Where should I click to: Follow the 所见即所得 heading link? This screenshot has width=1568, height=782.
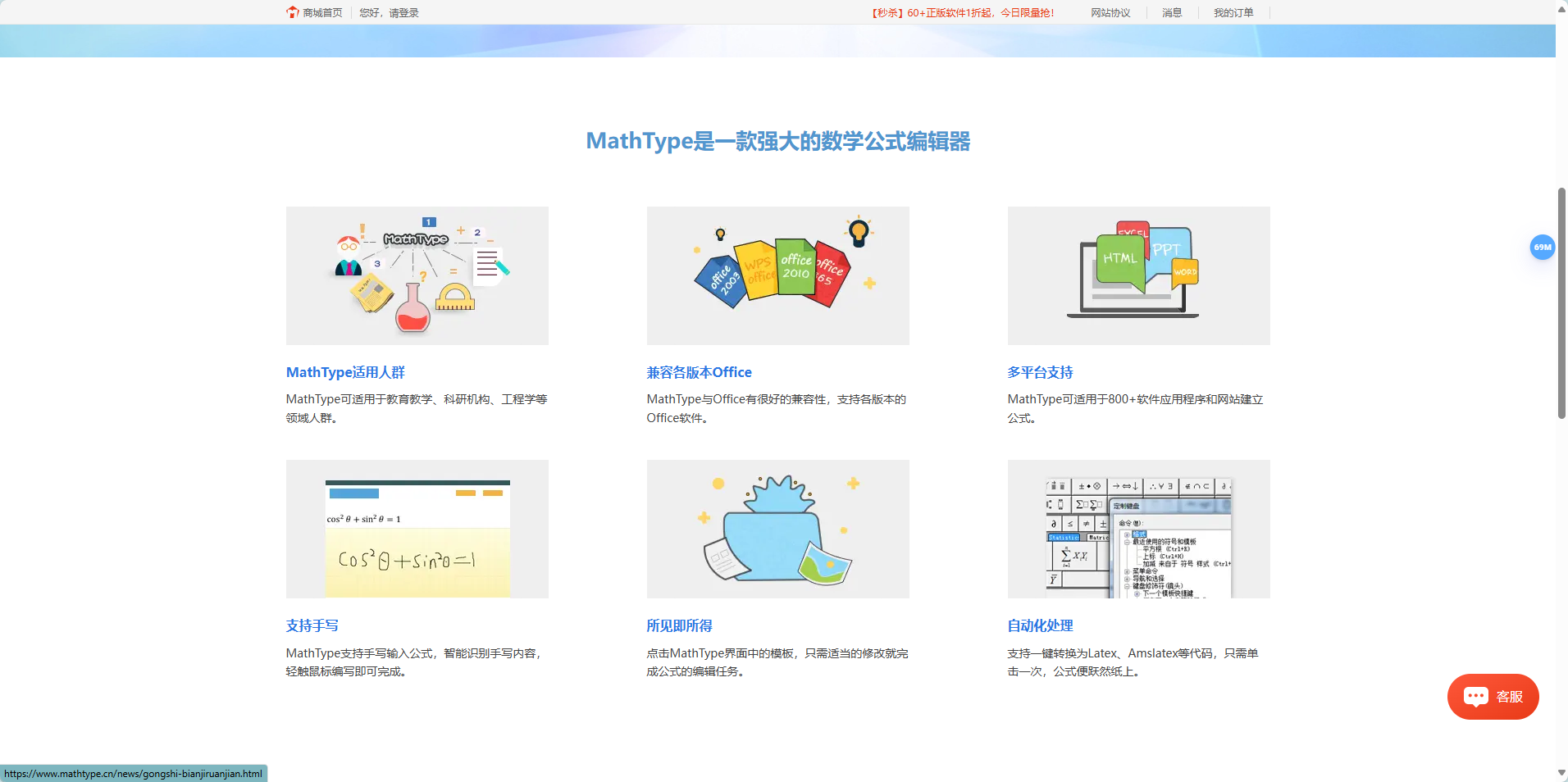(680, 625)
